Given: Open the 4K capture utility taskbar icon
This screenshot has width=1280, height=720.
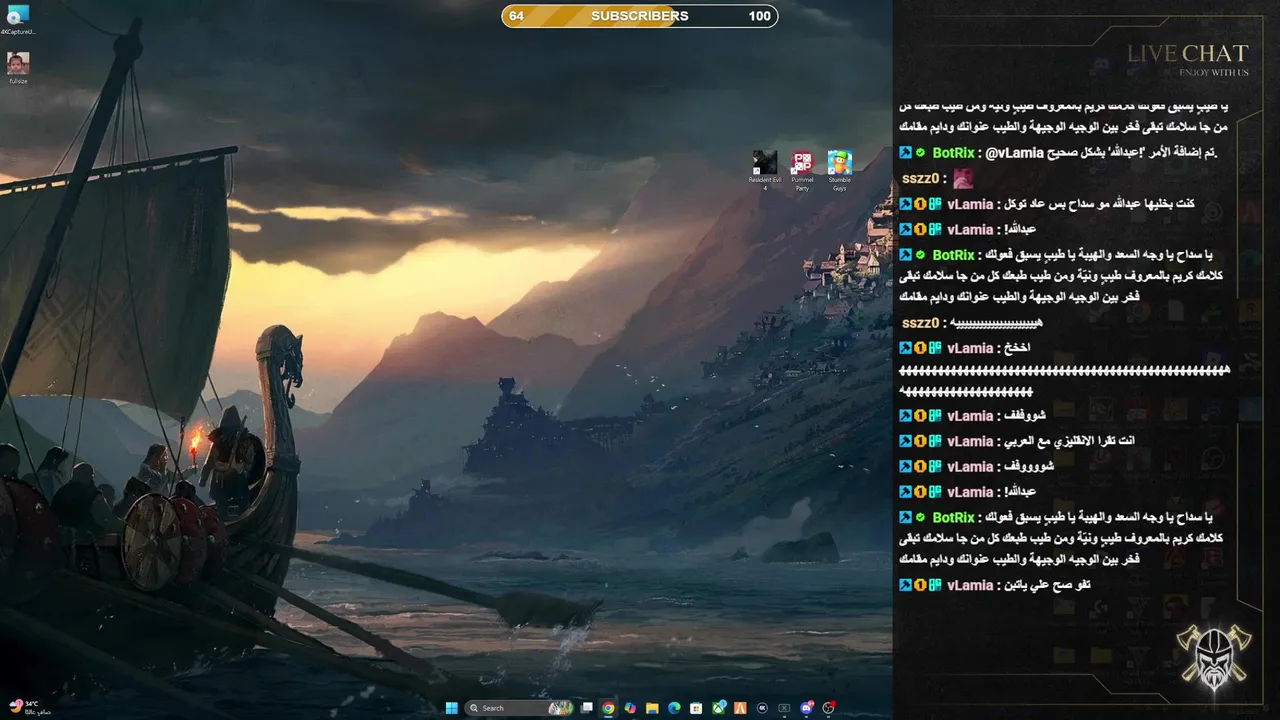Looking at the screenshot, I should click(762, 708).
